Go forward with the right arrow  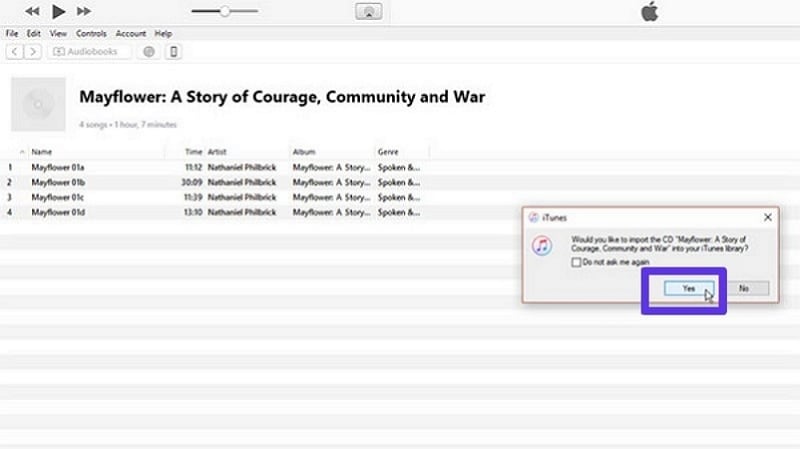pyautogui.click(x=33, y=52)
